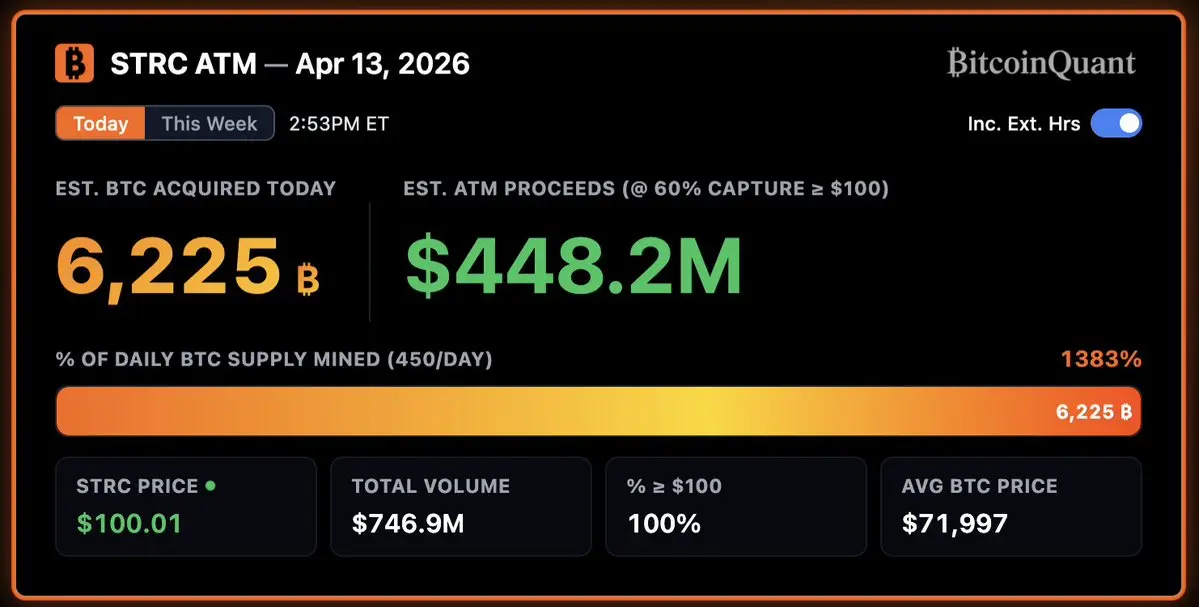This screenshot has height=607, width=1199.
Task: Click the $448.2M ATM proceeds figure
Action: (x=574, y=267)
